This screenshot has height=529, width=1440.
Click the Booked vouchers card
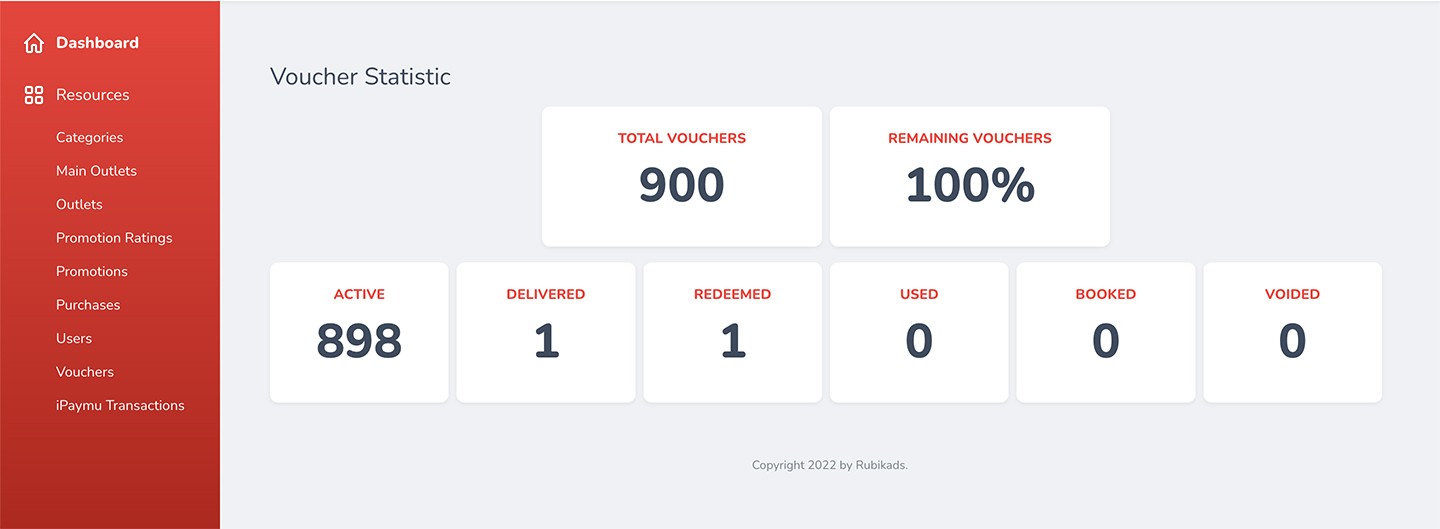pos(1106,332)
